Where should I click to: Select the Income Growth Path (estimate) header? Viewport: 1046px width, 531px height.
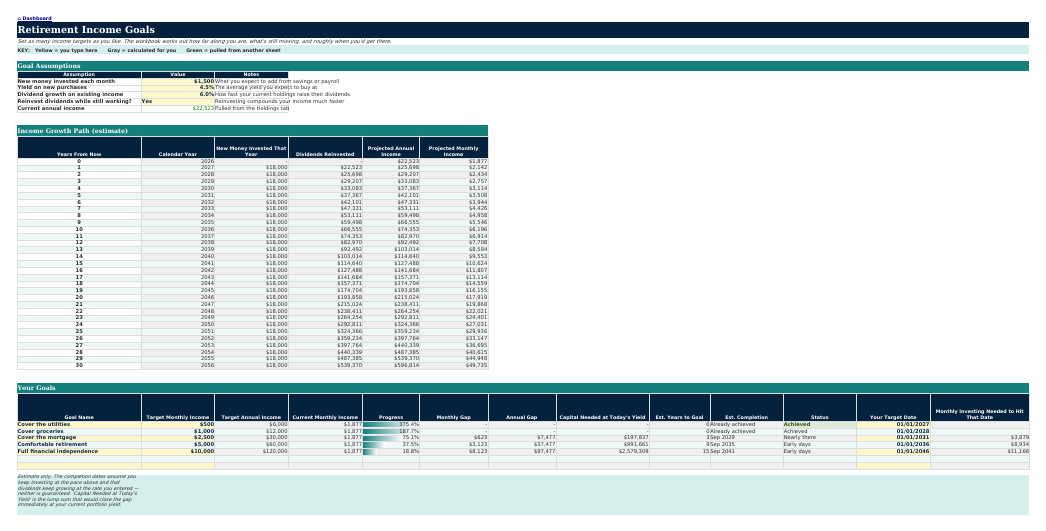point(252,131)
